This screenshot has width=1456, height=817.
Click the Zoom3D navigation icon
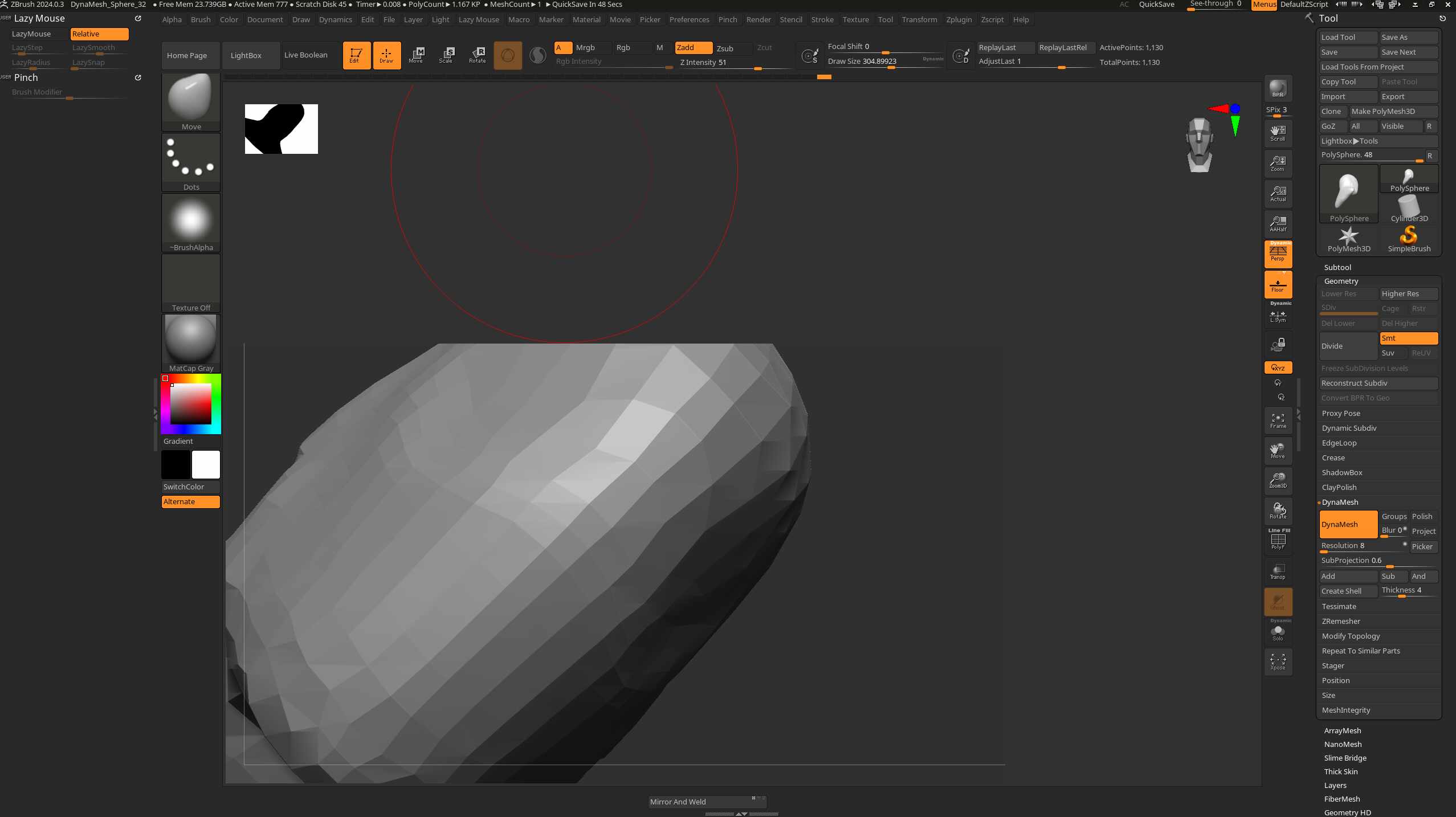pyautogui.click(x=1278, y=480)
